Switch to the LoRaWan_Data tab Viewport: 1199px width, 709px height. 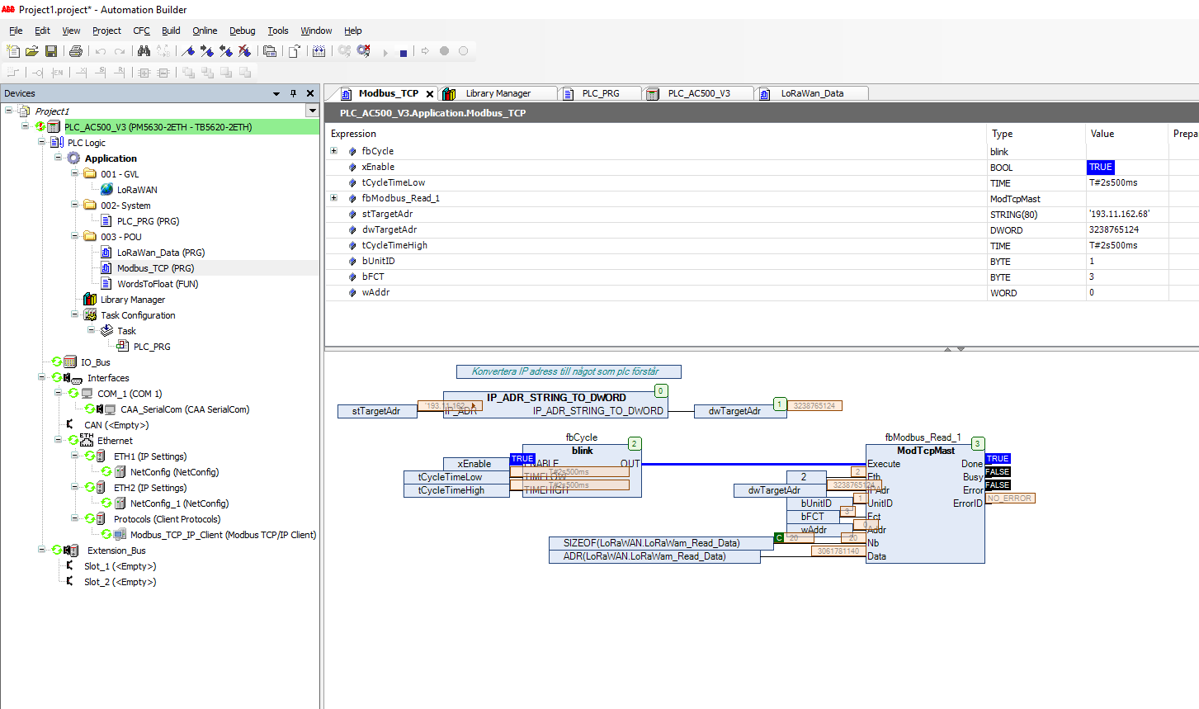pos(812,93)
